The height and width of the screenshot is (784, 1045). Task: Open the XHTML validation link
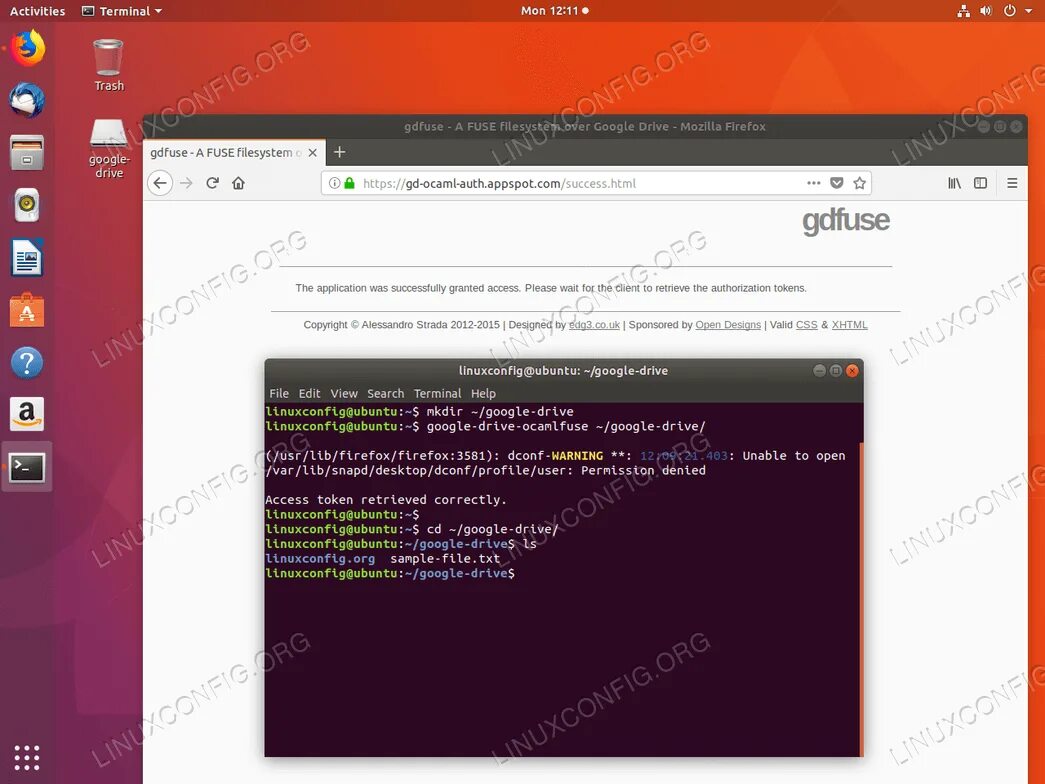click(x=849, y=325)
